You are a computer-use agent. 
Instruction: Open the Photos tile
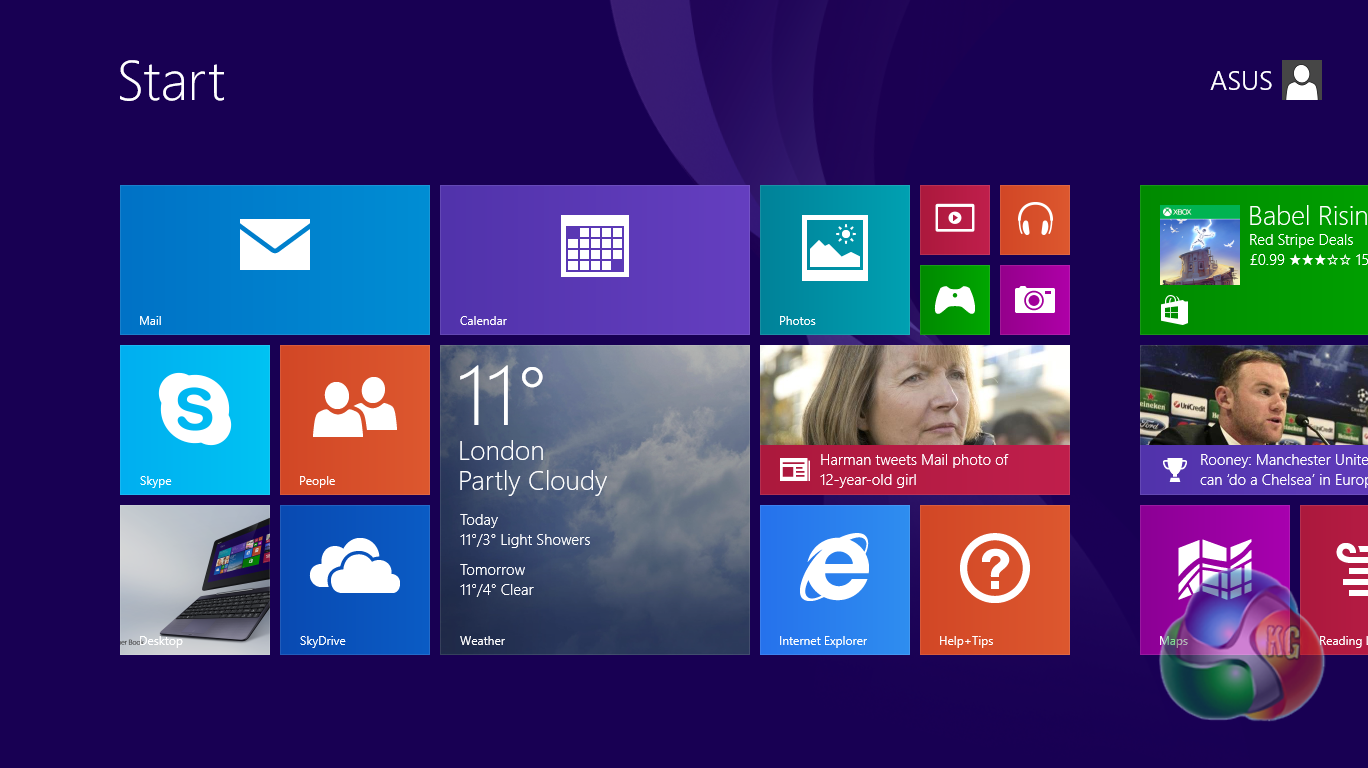[835, 260]
